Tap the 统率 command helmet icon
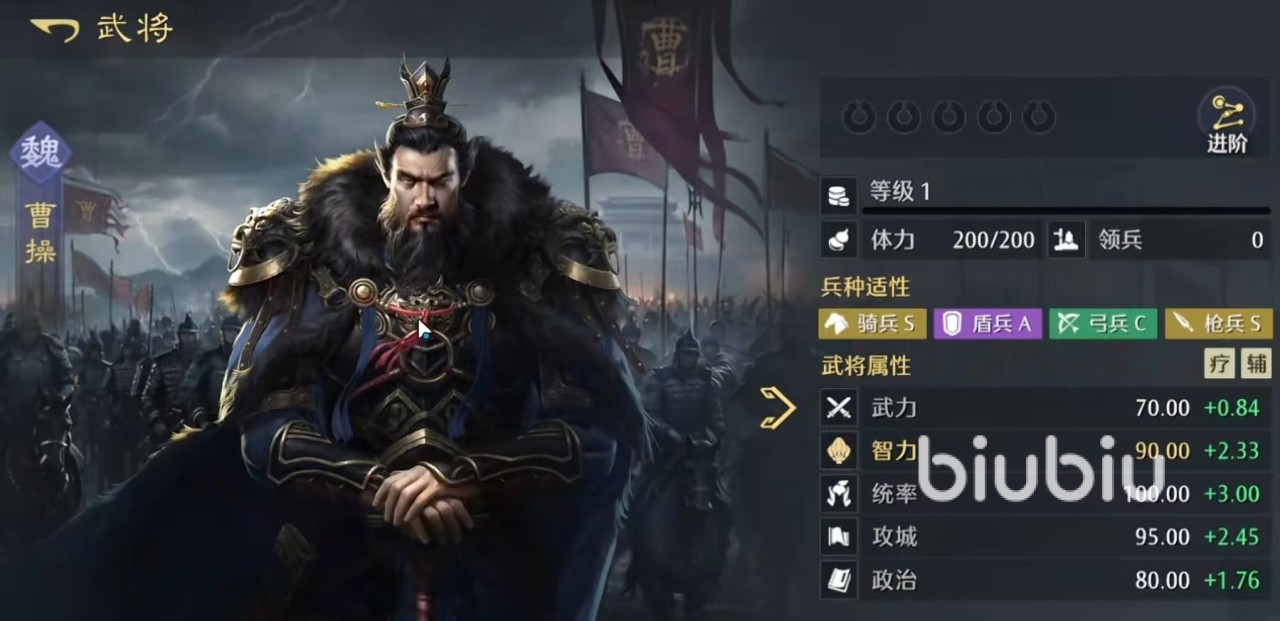Image resolution: width=1280 pixels, height=621 pixels. coord(839,494)
